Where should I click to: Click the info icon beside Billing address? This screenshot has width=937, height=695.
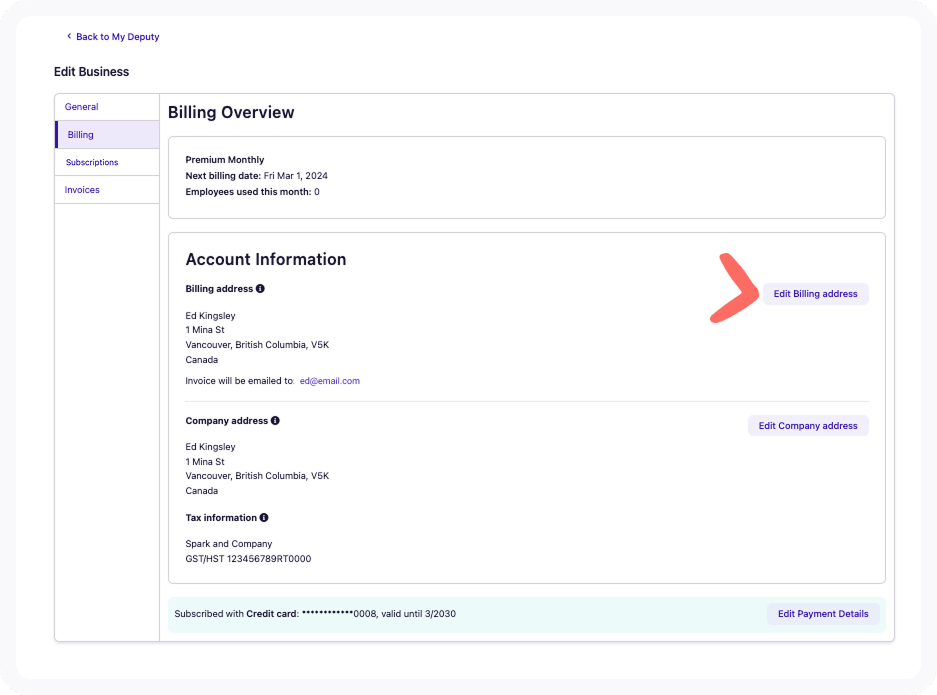click(x=260, y=289)
